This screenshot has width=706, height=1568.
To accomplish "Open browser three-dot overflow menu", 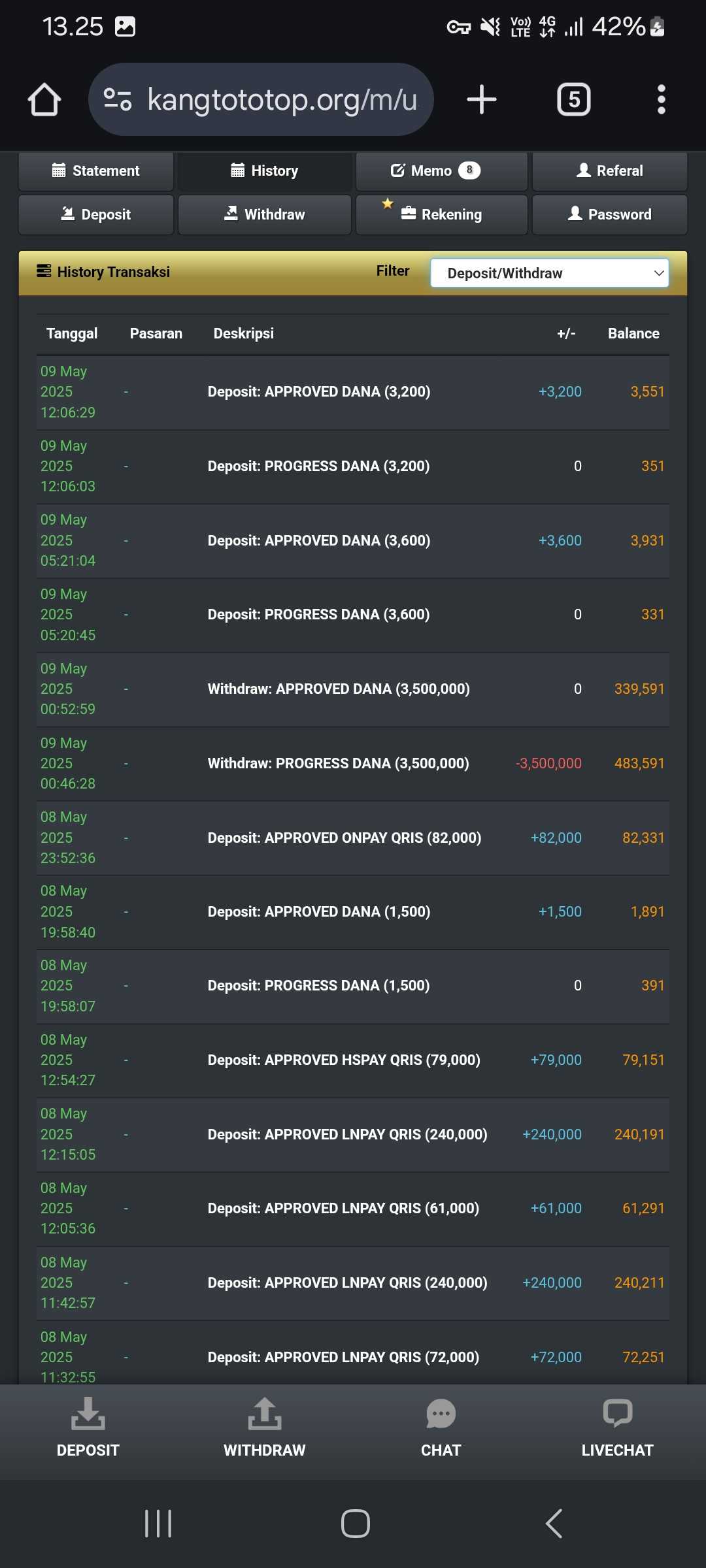I will (x=662, y=100).
